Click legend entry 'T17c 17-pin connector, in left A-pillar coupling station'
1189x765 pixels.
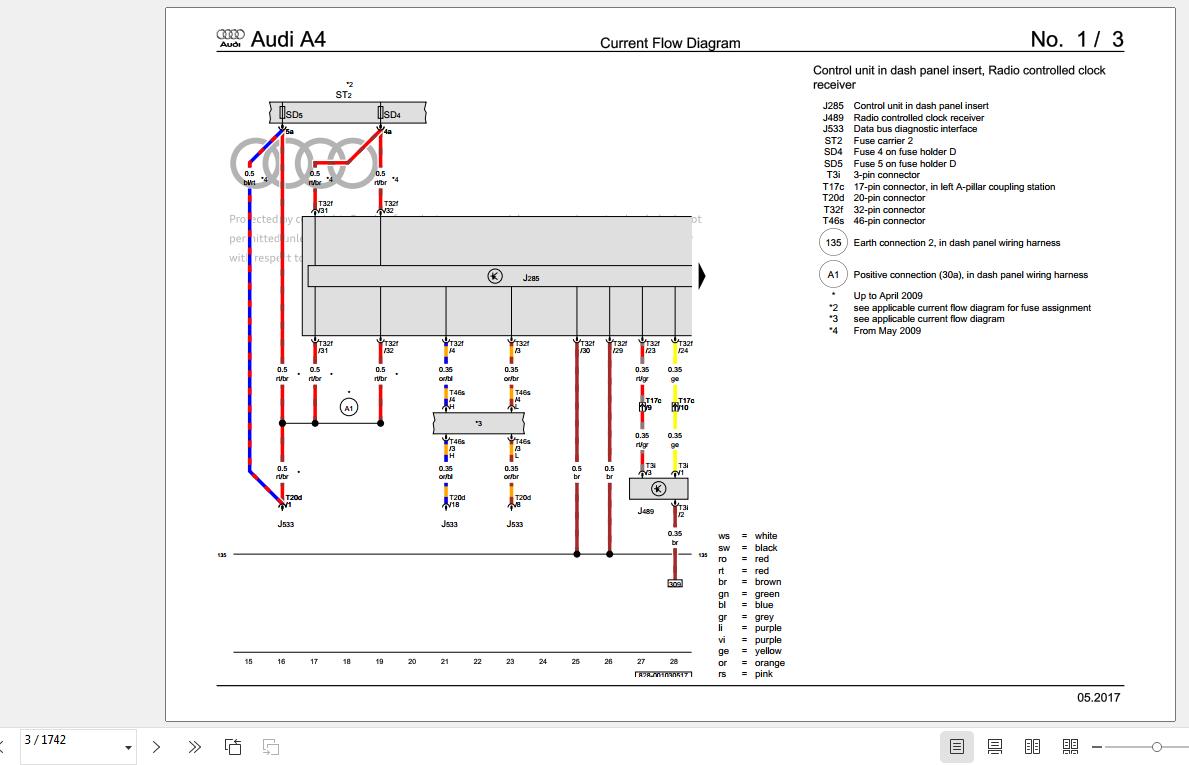939,187
